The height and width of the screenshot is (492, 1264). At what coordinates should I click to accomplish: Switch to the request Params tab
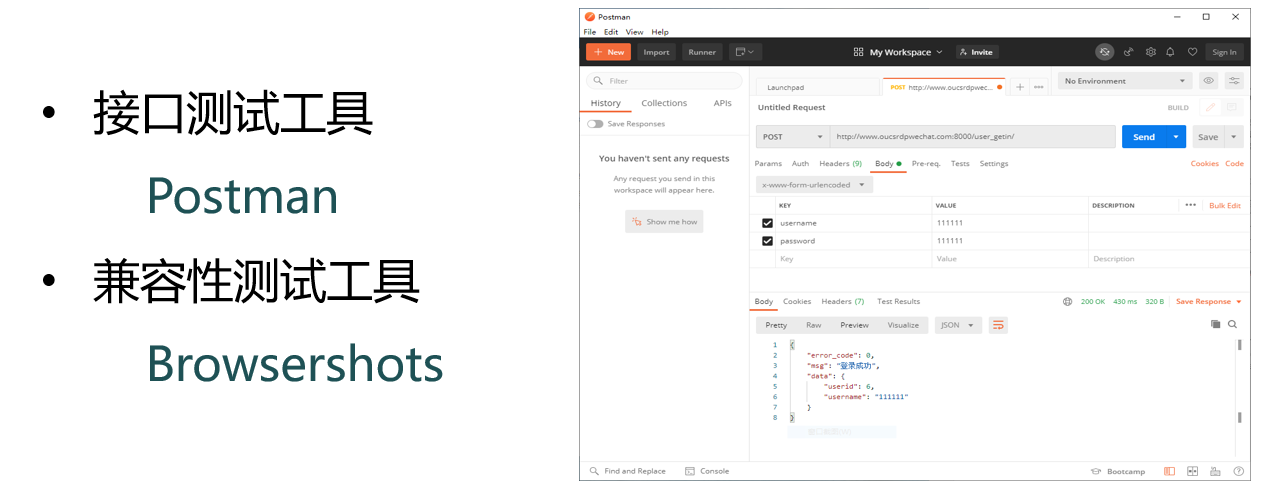[x=768, y=163]
